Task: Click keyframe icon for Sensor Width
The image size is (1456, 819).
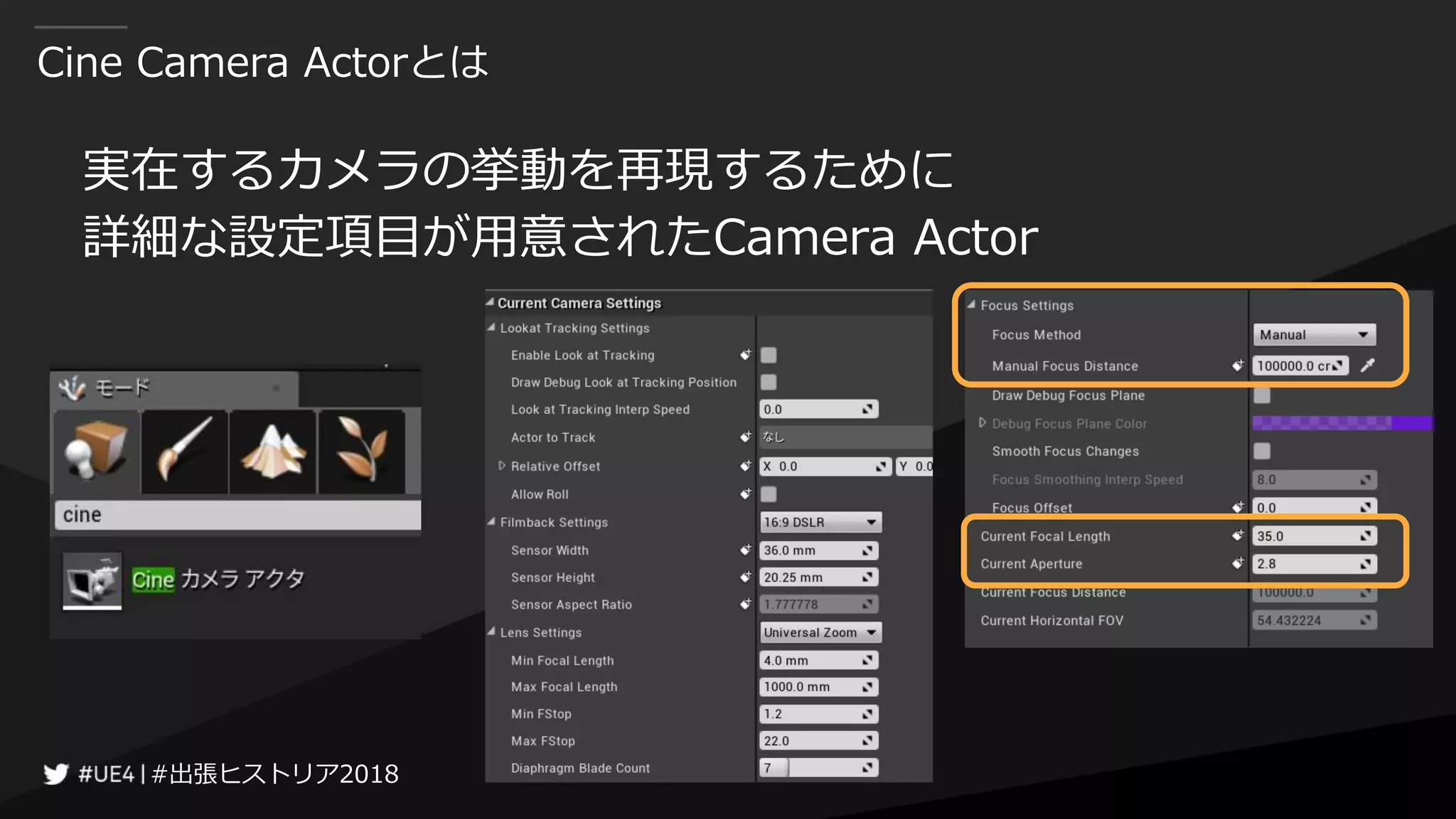Action: 745,550
